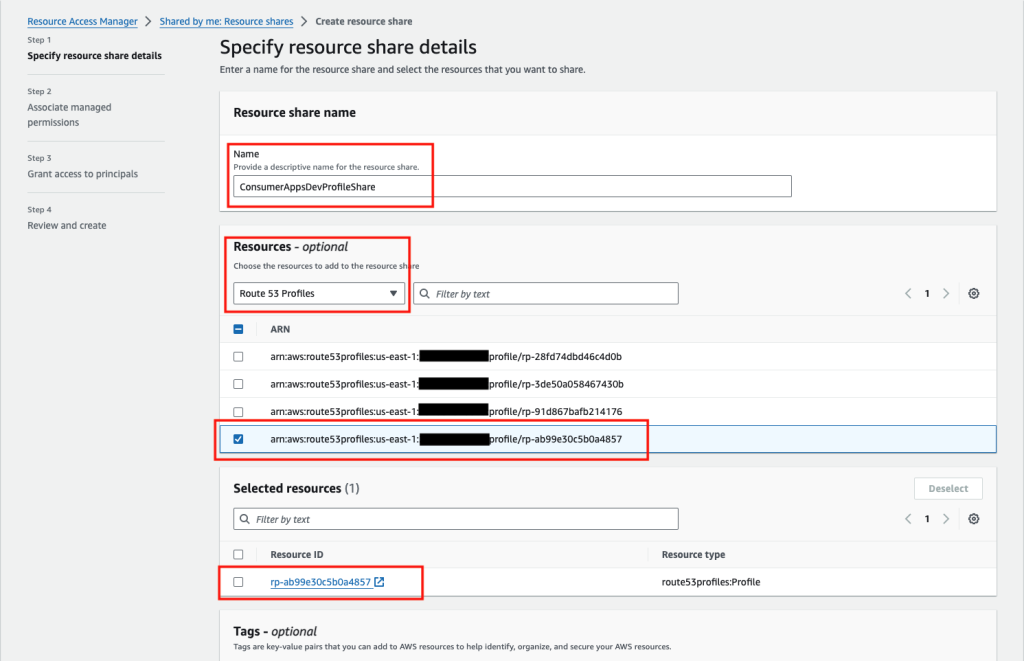Check the ARN ending in rp-28fd74dbd46c4d0b
Screen dimensions: 1024x661
[238, 356]
